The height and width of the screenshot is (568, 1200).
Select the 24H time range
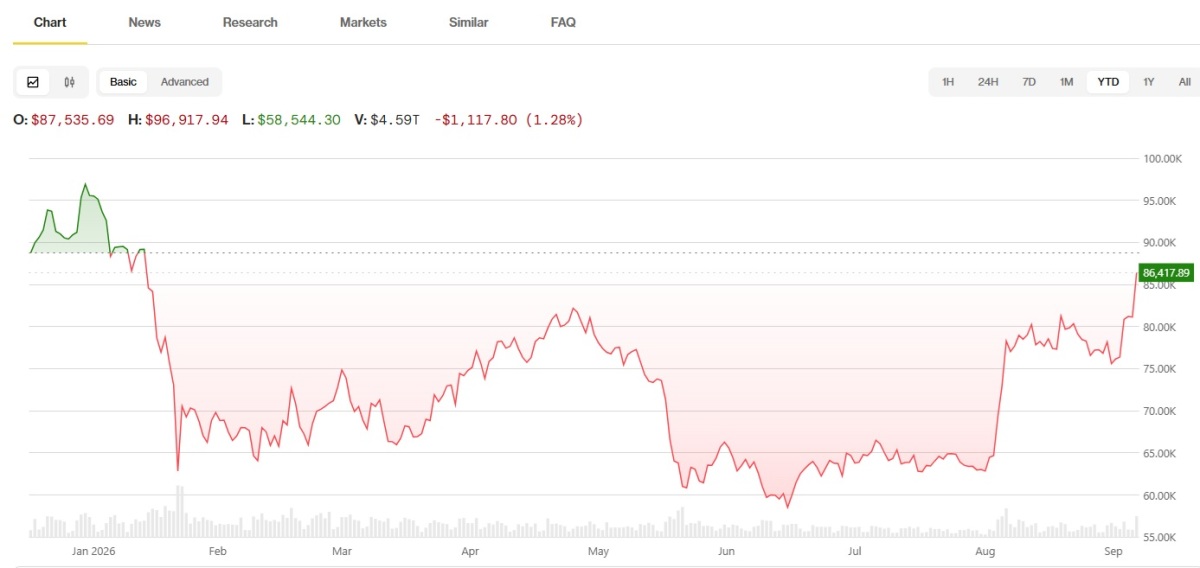(988, 82)
